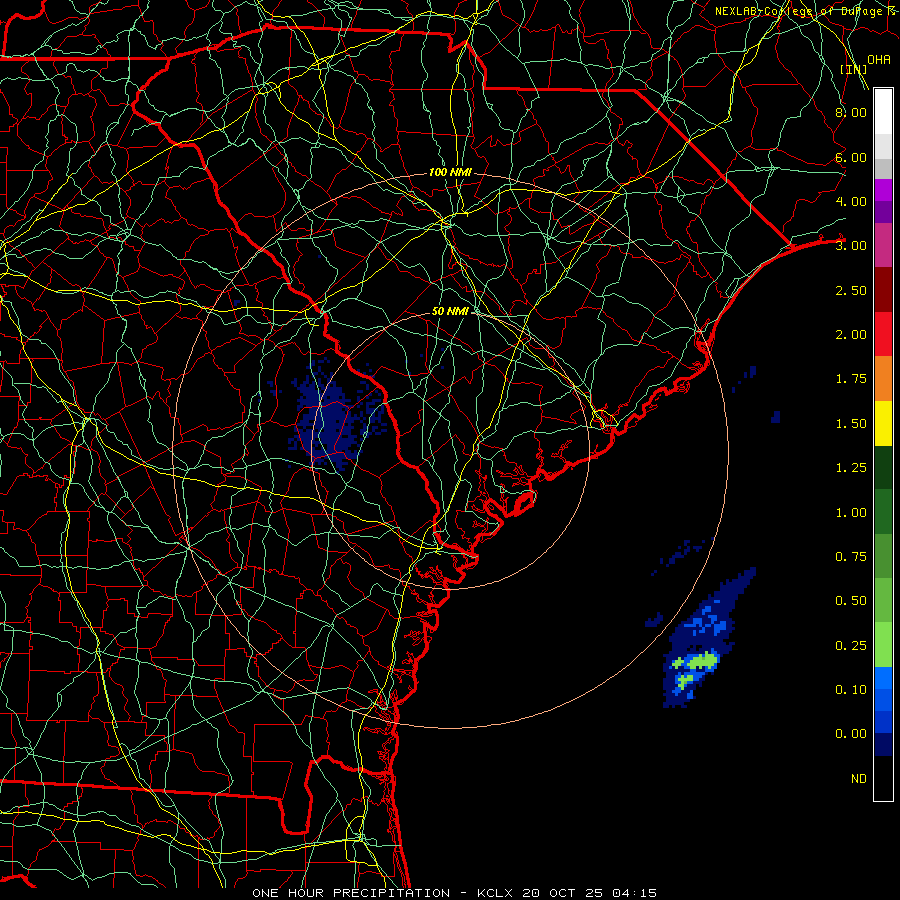Screen dimensions: 900x900
Task: Click the 2.00 legend value
Action: click(851, 335)
